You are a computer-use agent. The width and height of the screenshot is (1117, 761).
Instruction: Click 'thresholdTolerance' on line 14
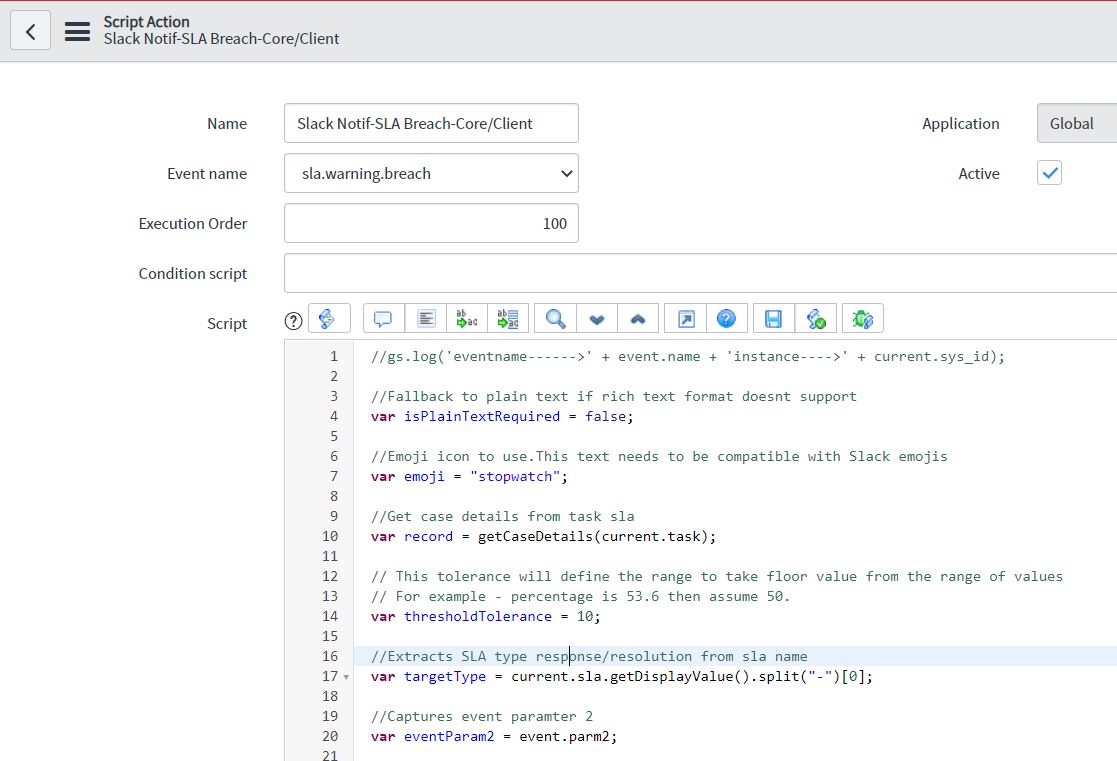[x=477, y=616]
